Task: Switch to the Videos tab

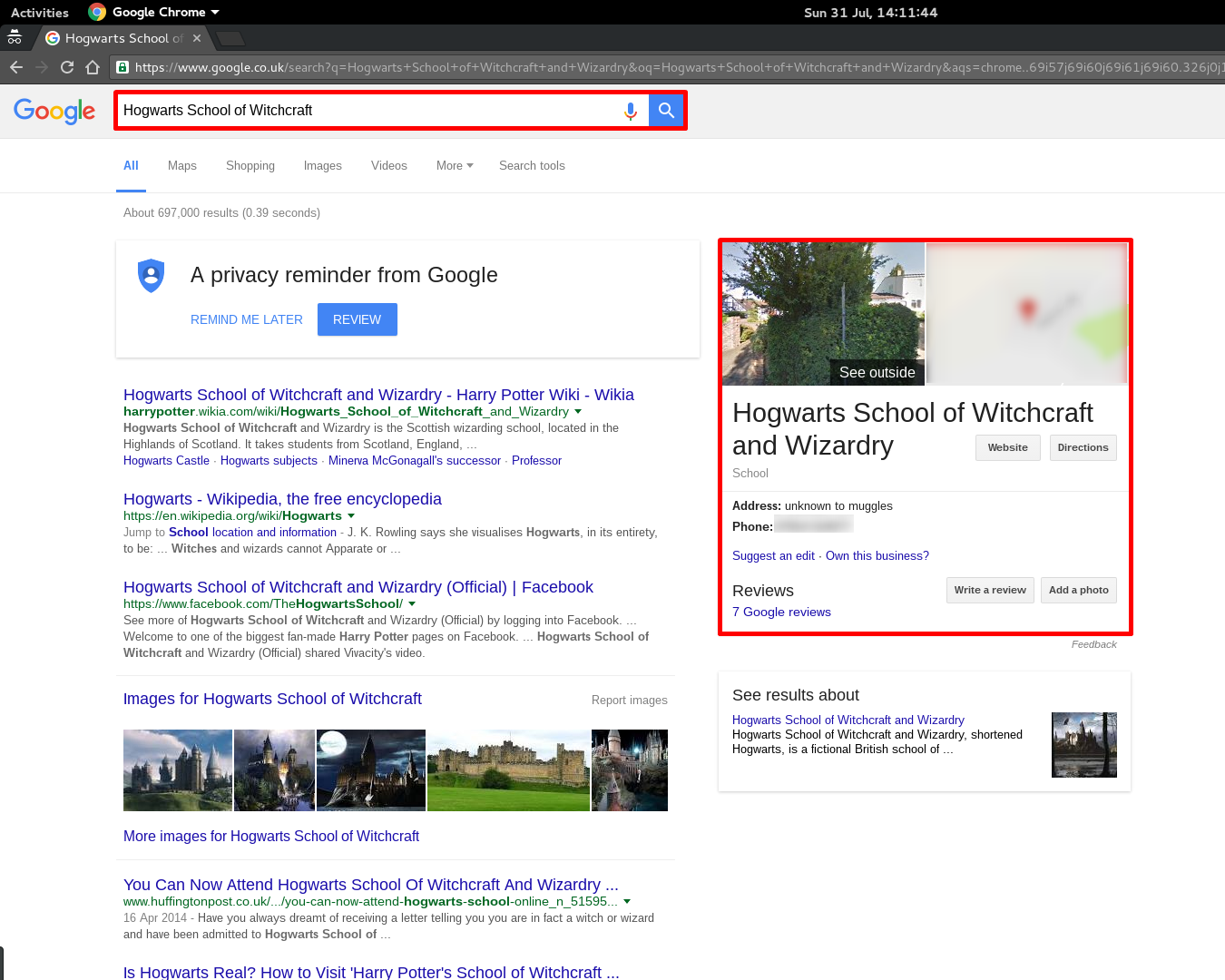Action: point(389,166)
